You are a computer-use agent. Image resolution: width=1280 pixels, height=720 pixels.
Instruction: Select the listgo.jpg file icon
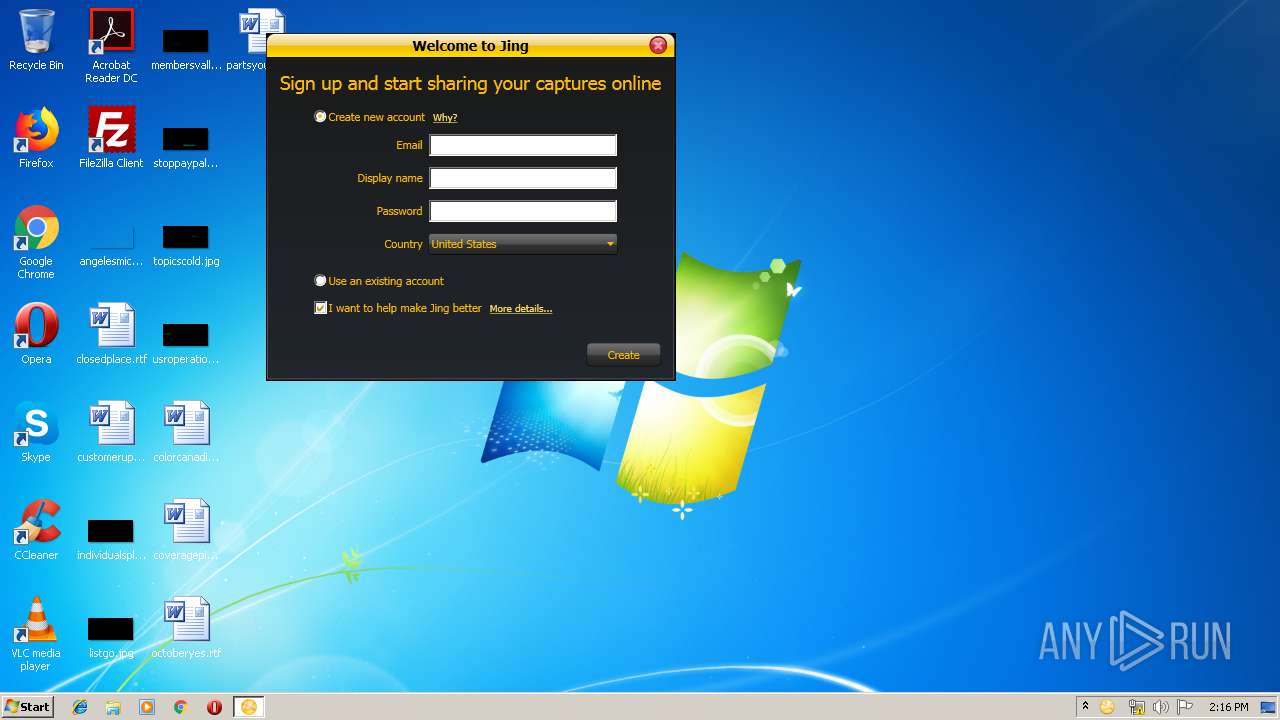[111, 637]
